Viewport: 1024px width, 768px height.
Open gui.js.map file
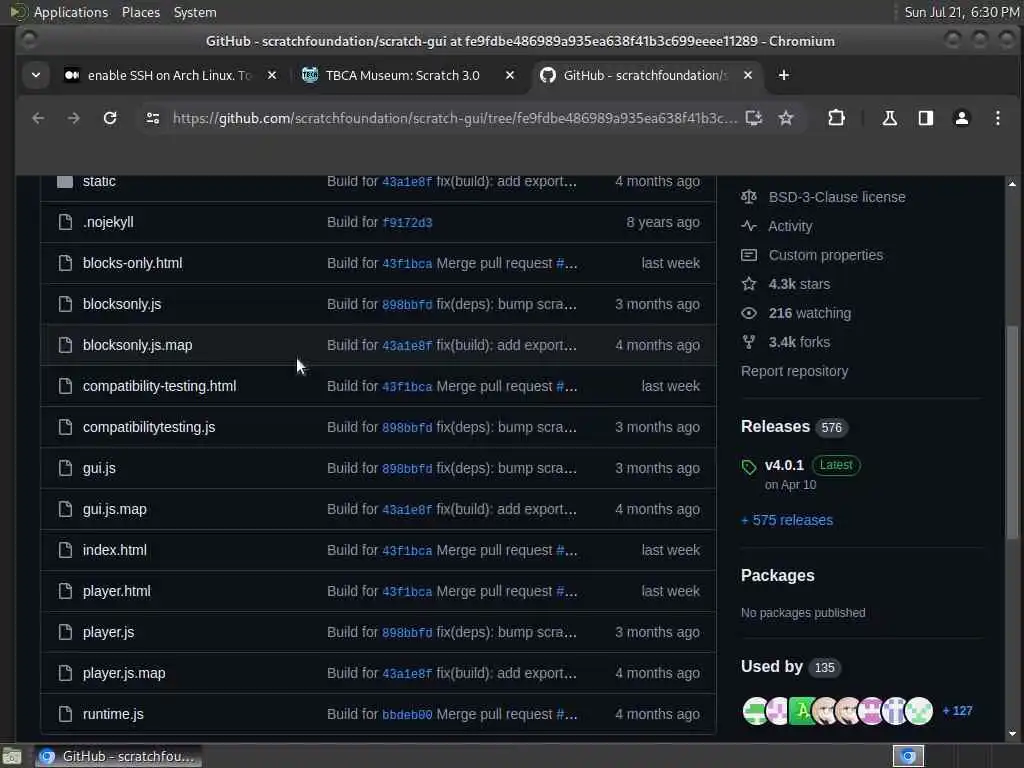(115, 509)
